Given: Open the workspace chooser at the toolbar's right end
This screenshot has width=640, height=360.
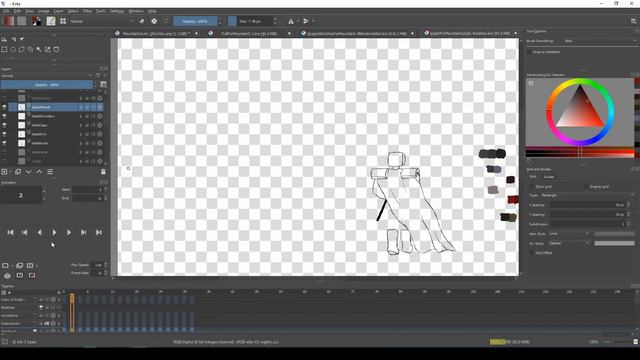Looking at the screenshot, I should point(633,21).
